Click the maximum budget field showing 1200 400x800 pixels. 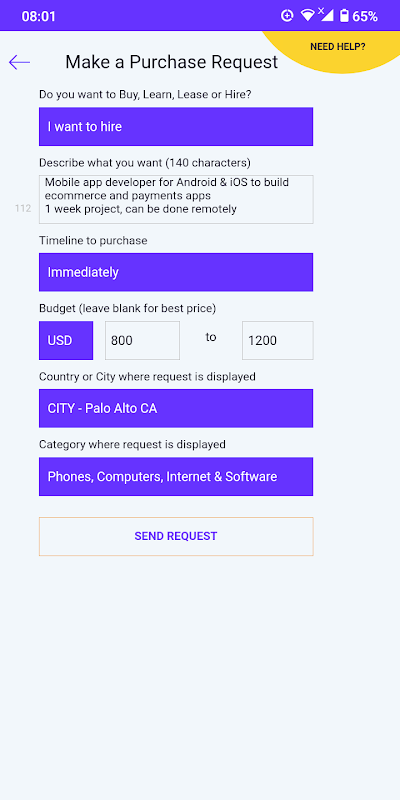(x=278, y=340)
